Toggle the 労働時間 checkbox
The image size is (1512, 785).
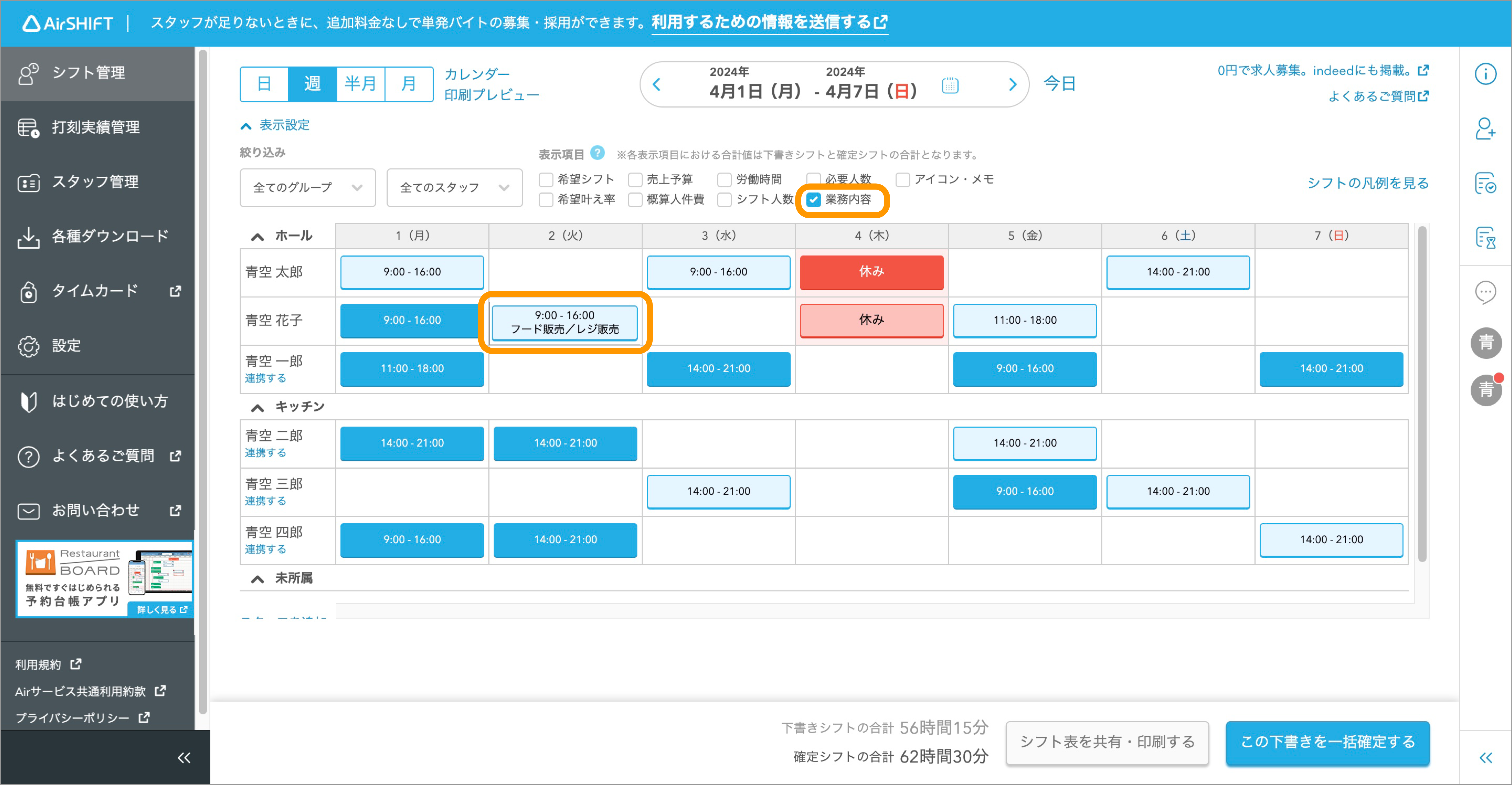(x=724, y=180)
